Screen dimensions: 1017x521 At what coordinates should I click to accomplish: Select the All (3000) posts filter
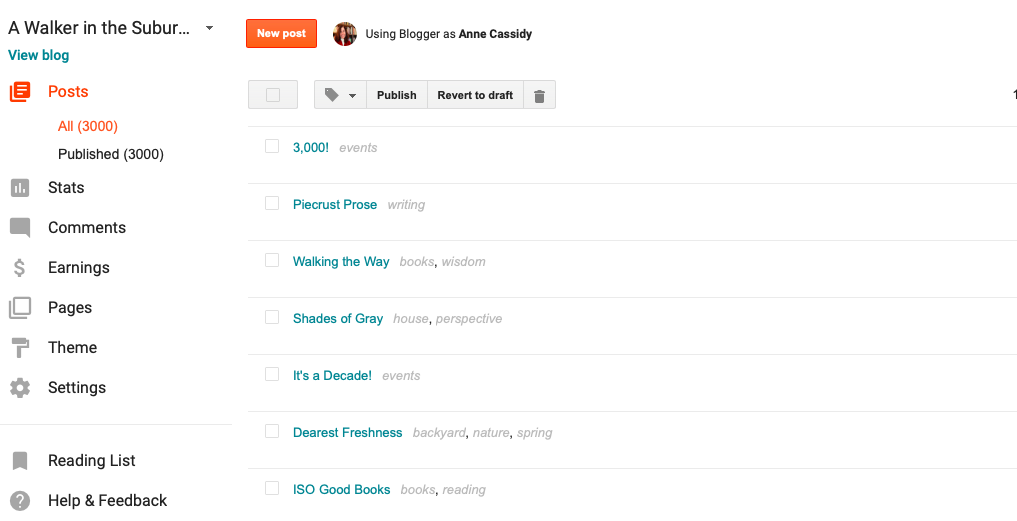coord(88,126)
